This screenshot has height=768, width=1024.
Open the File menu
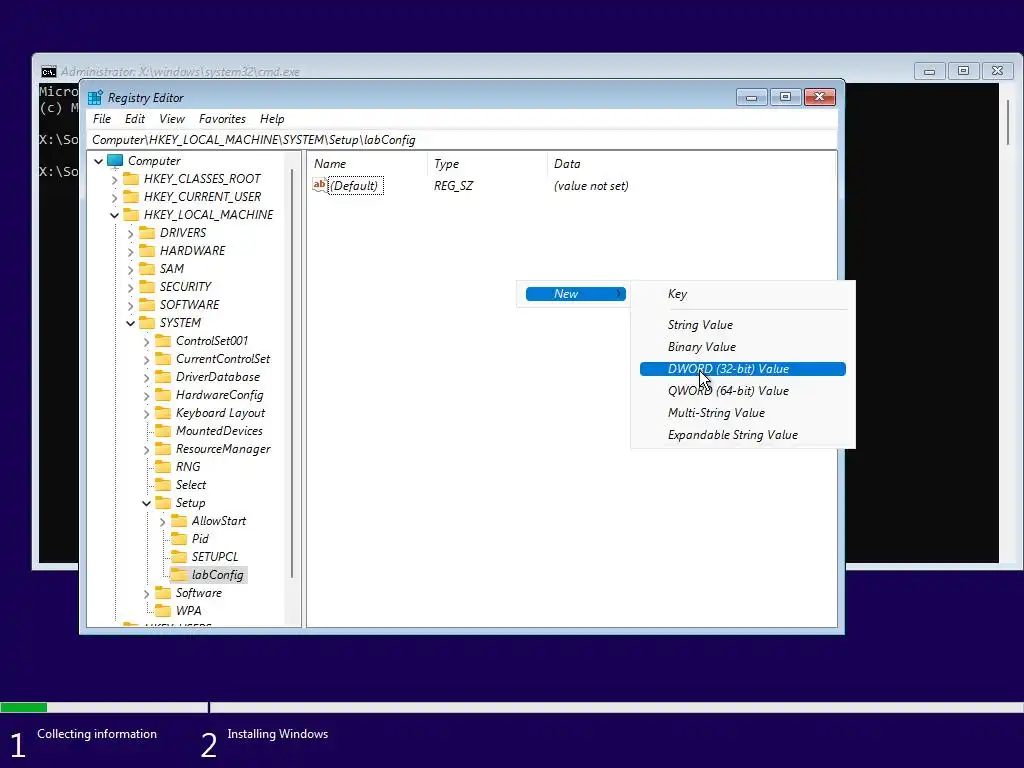[x=102, y=119]
